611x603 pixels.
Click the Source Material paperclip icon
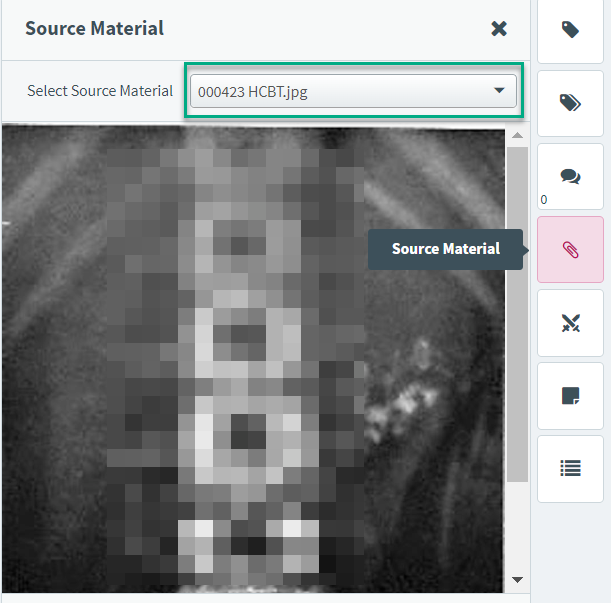pyautogui.click(x=570, y=249)
